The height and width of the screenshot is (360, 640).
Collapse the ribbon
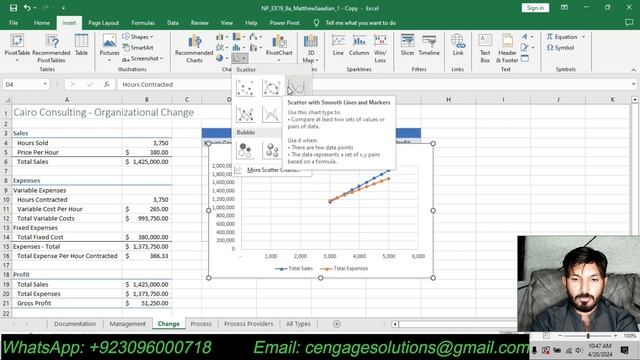point(633,70)
